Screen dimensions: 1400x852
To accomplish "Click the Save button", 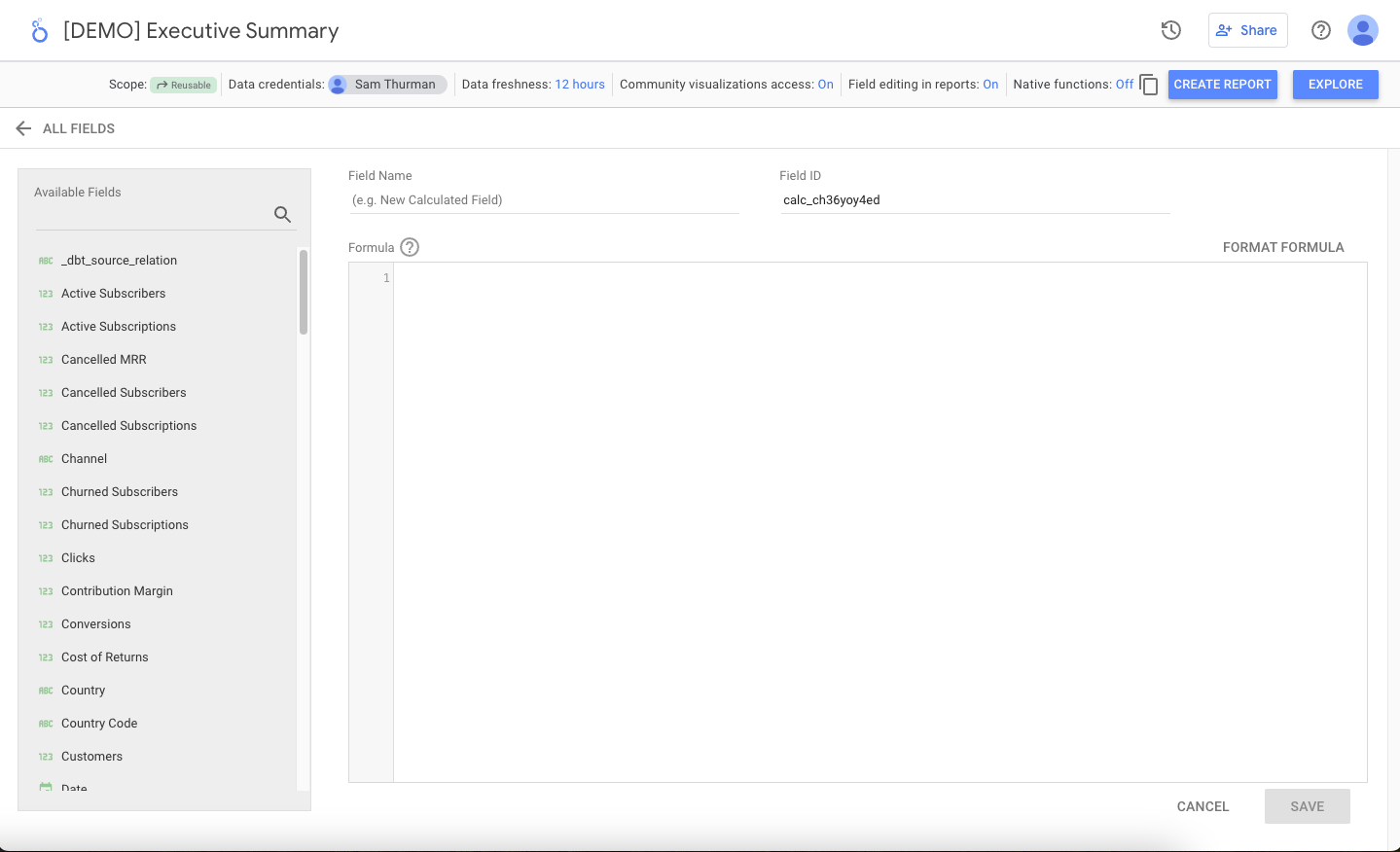I will (x=1308, y=806).
